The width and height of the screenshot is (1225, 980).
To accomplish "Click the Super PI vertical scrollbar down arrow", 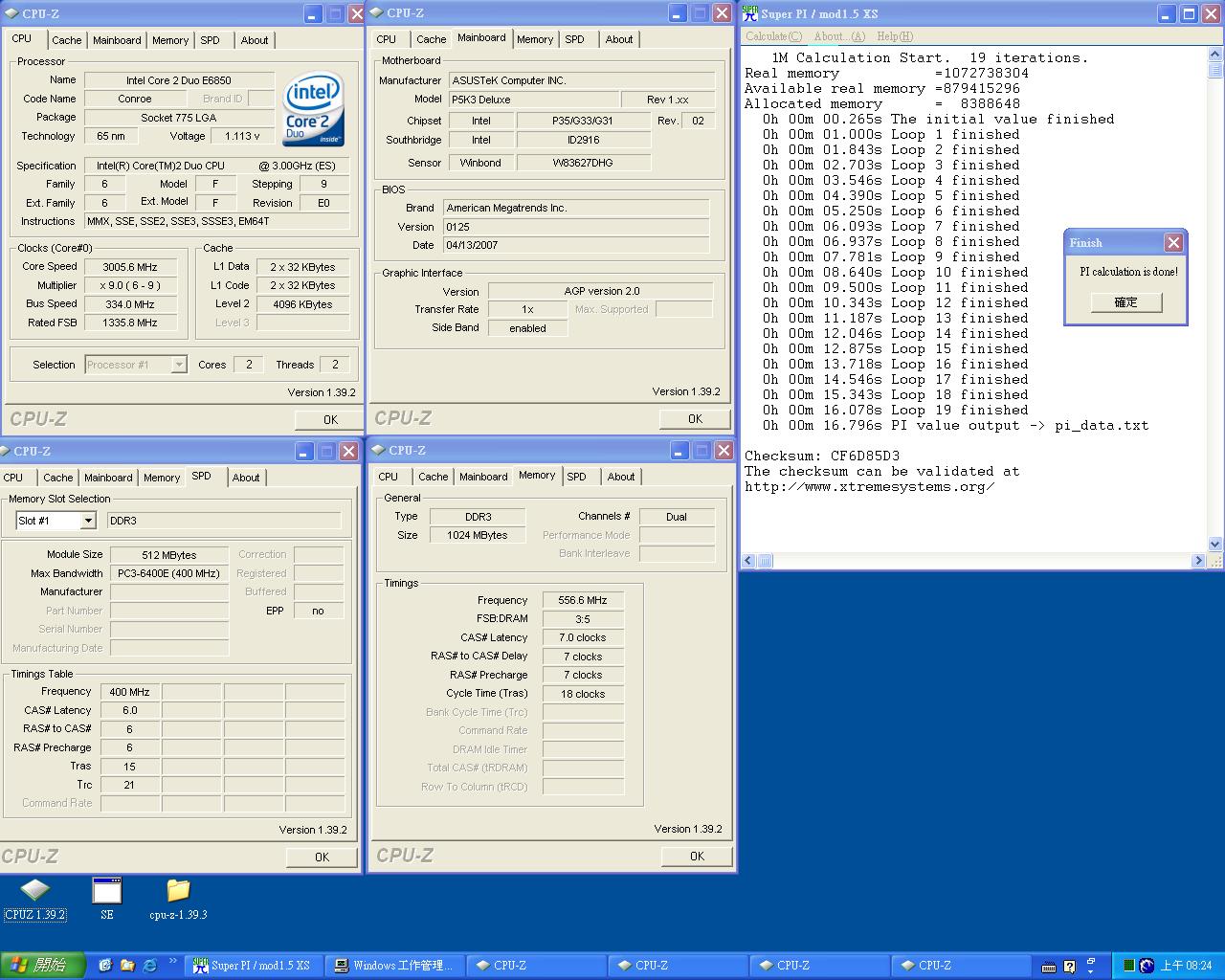I will (x=1215, y=545).
